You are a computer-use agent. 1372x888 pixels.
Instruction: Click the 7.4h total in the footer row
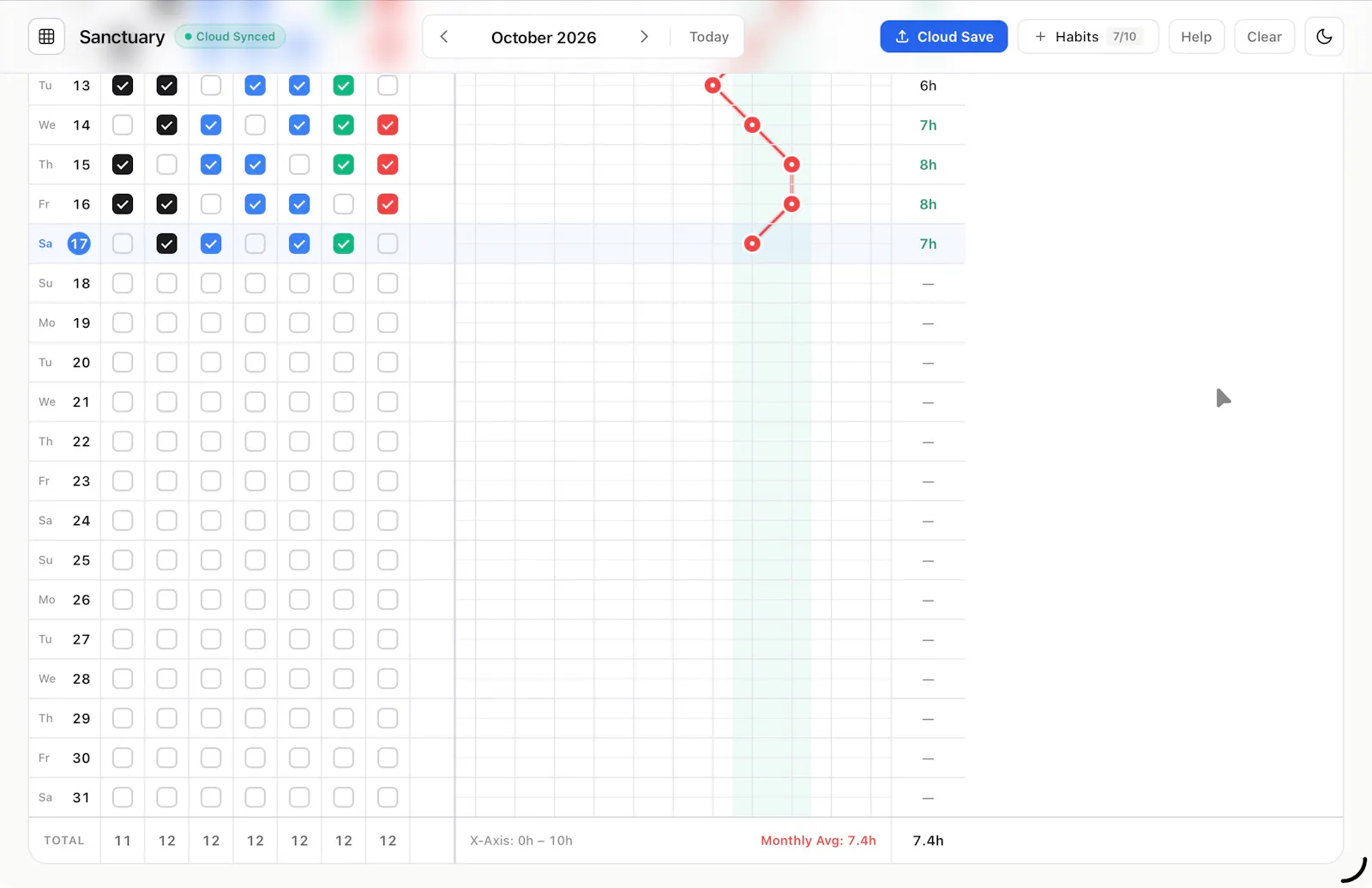click(x=928, y=841)
